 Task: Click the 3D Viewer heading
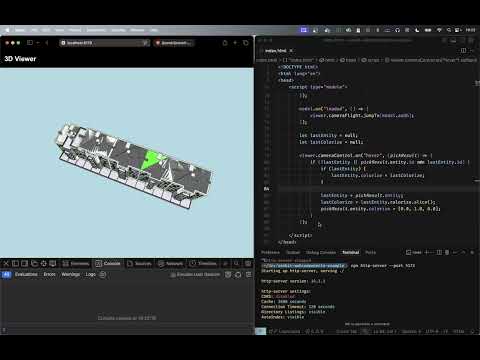coord(20,59)
